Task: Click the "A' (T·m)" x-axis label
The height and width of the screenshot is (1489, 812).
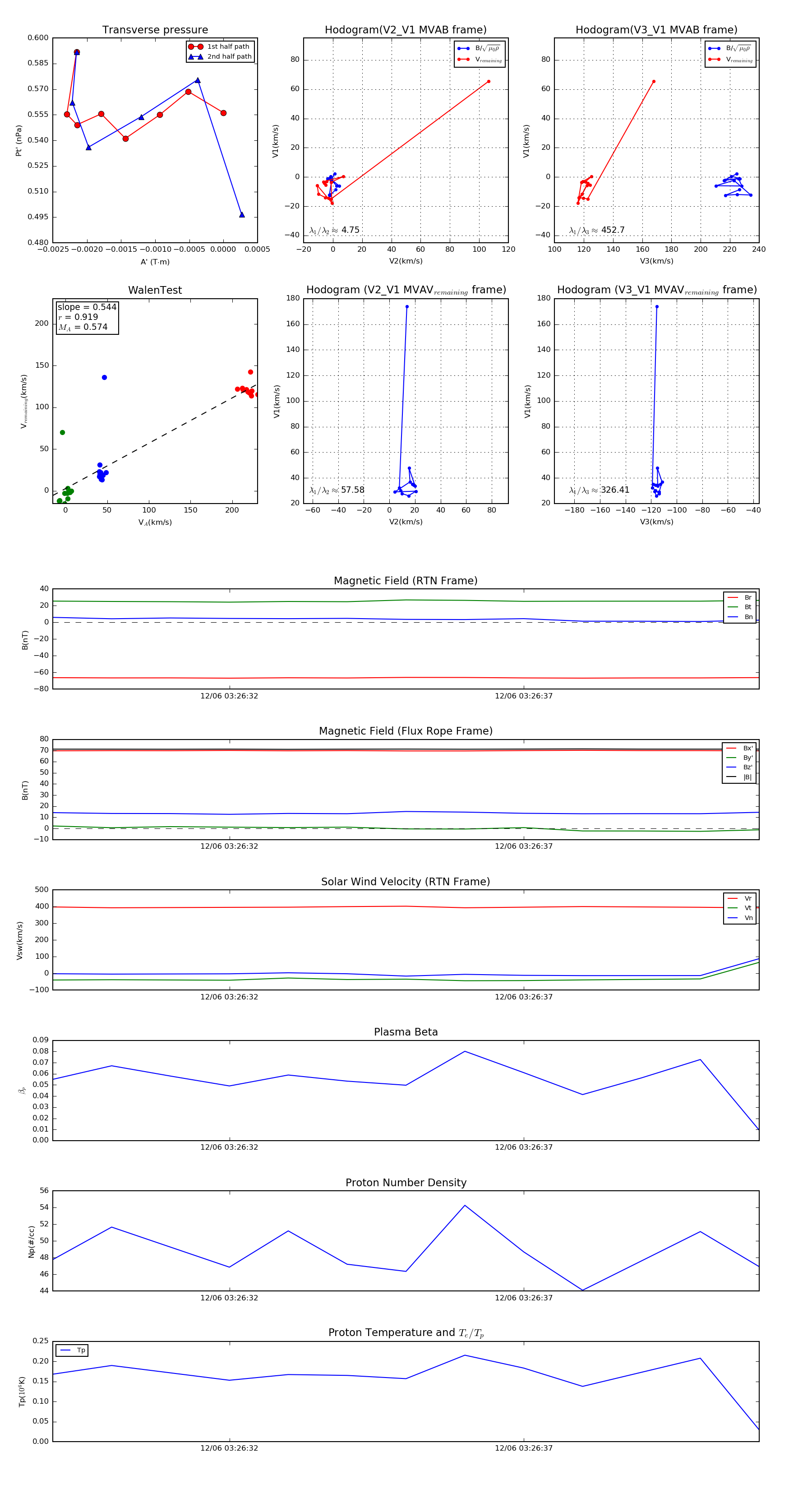Action: (155, 262)
